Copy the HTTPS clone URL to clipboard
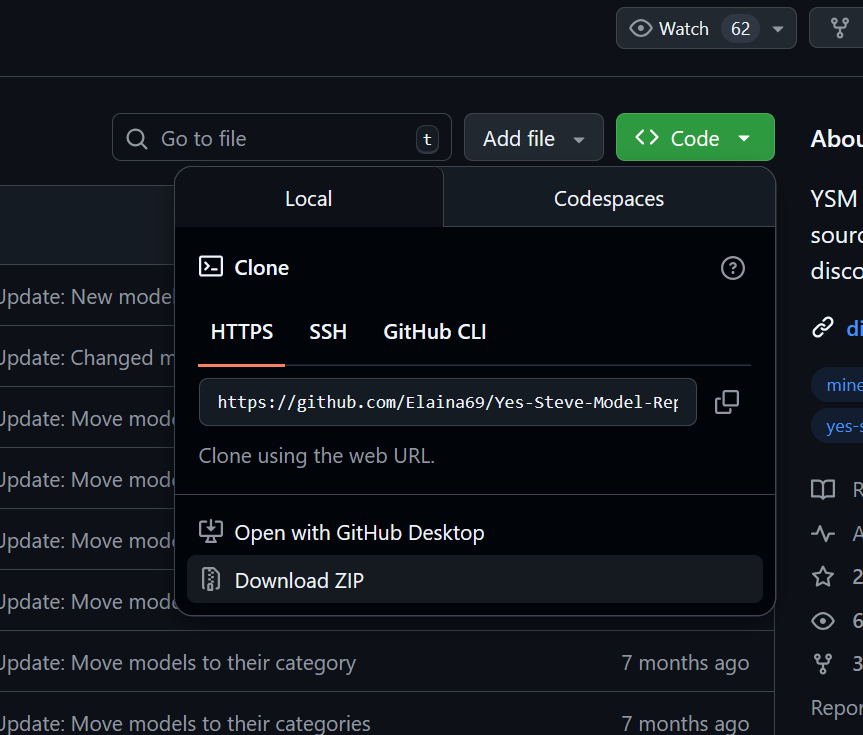 [x=727, y=402]
